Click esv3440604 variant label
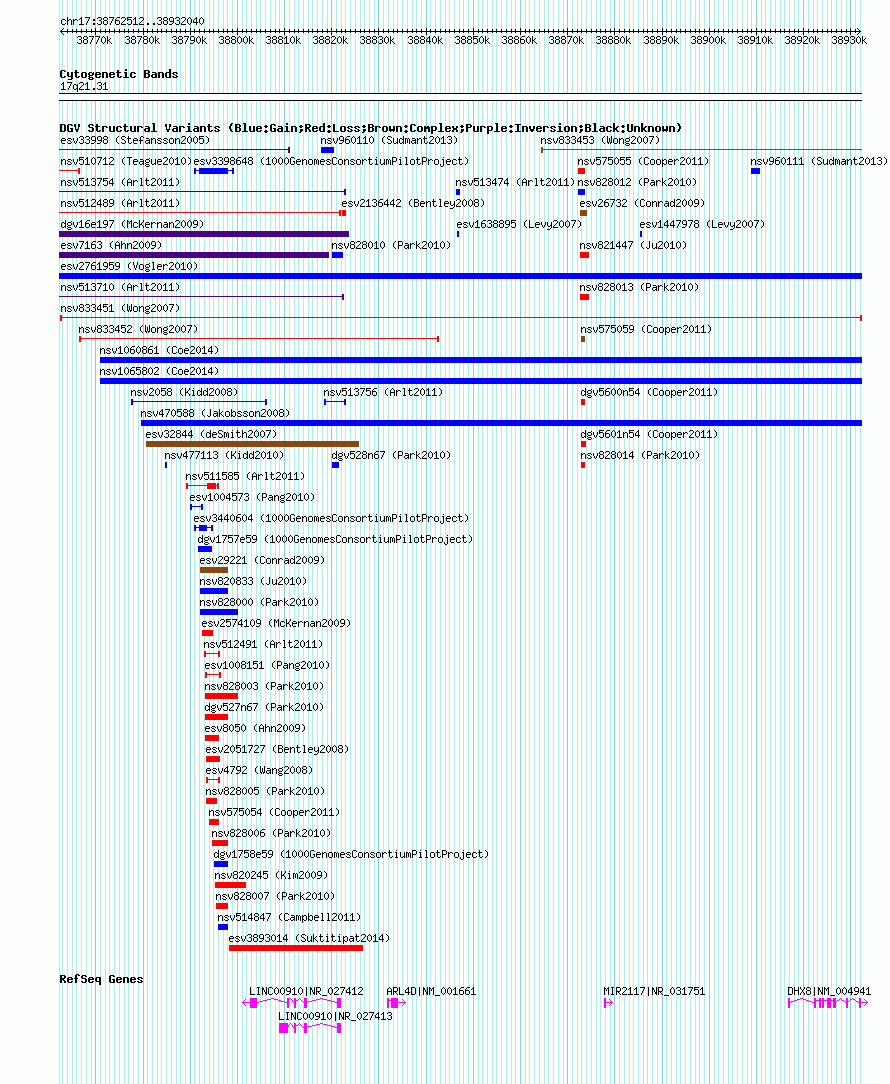 [x=331, y=518]
